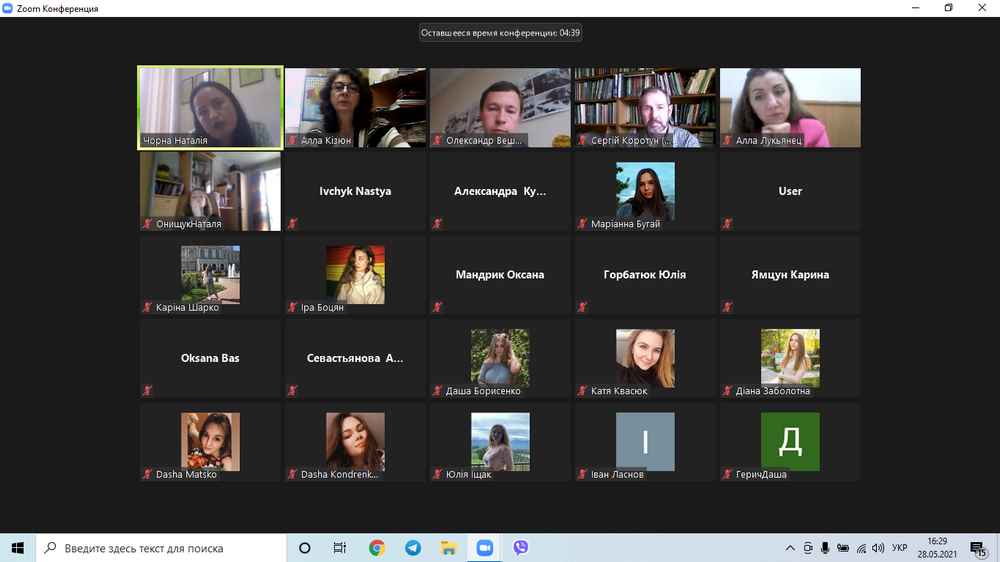Show hidden system tray icons
Image resolution: width=1000 pixels, height=562 pixels.
790,548
